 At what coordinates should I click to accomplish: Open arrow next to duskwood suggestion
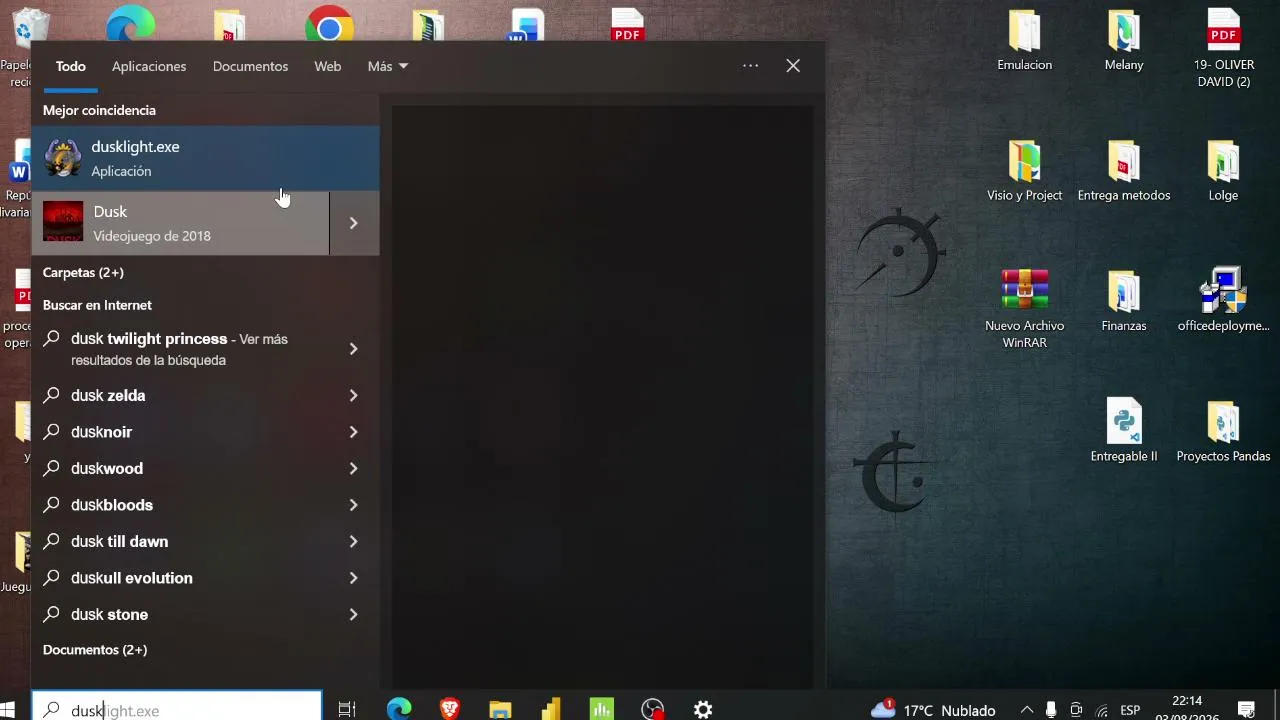(354, 469)
